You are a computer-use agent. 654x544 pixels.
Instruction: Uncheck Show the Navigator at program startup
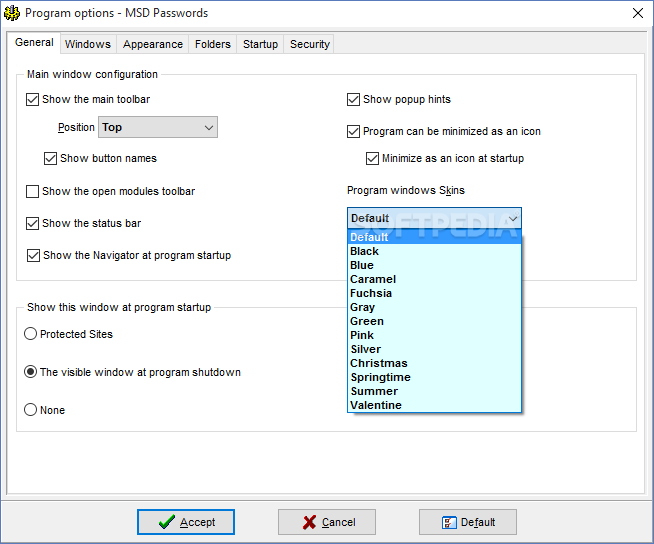click(x=33, y=255)
